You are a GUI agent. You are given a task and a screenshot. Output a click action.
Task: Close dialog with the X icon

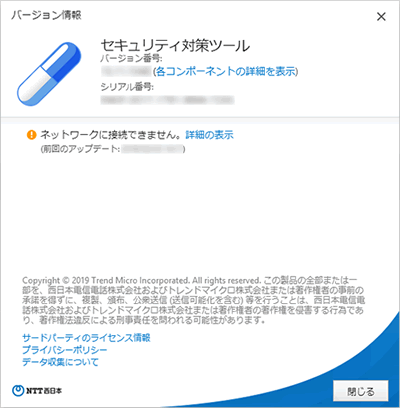[381, 16]
